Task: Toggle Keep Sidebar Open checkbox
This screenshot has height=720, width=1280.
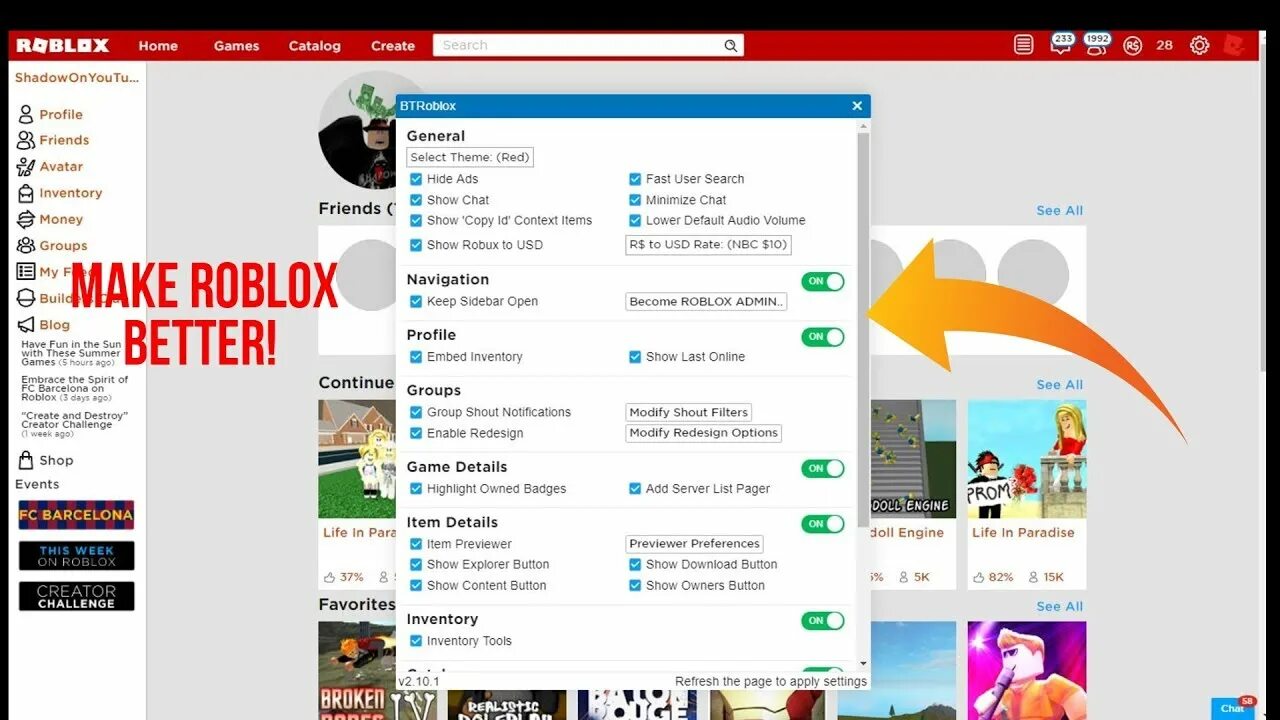Action: point(416,301)
